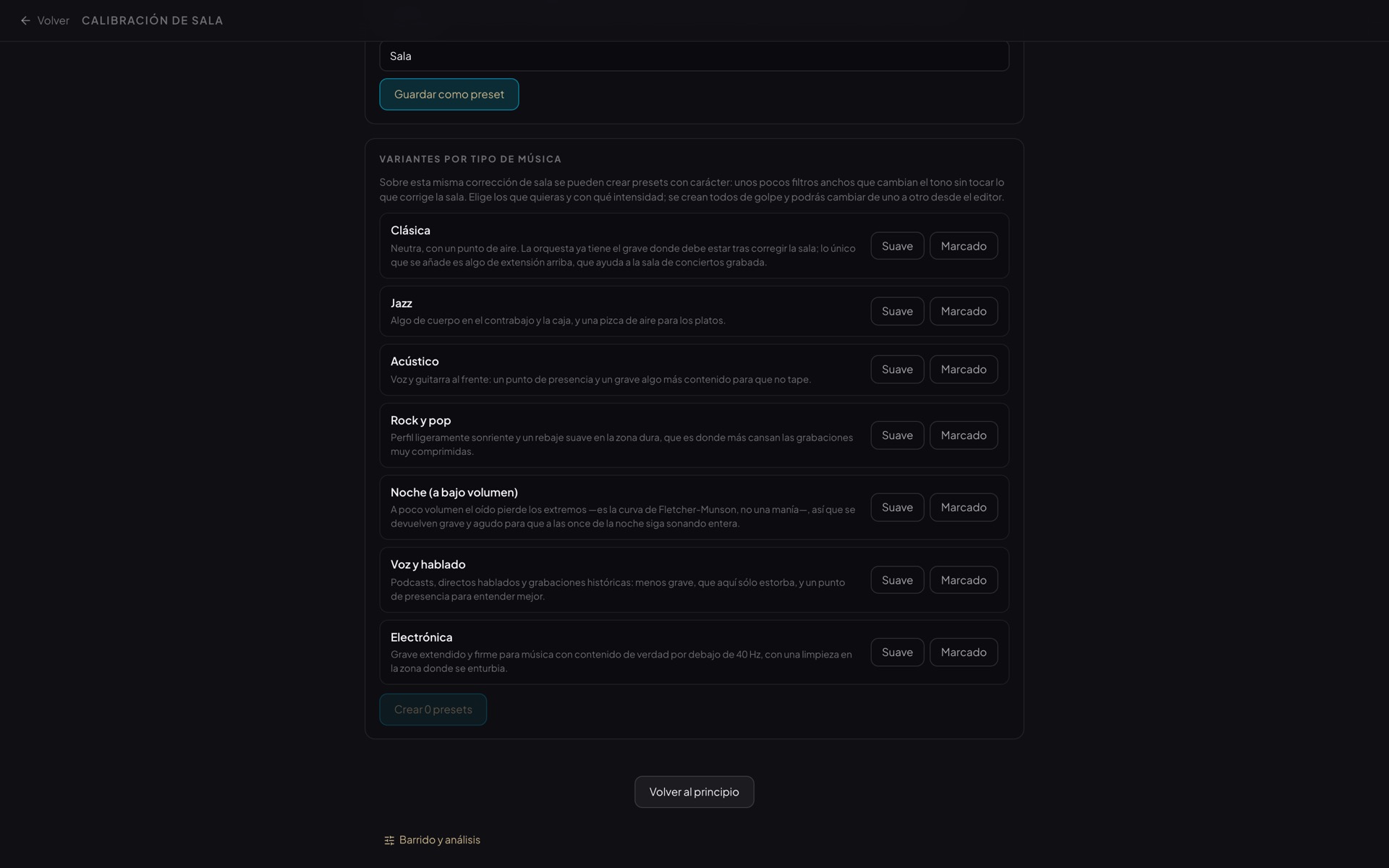This screenshot has height=868, width=1389.
Task: Pick Suave for Noche (a bajo volumen)
Action: coord(897,507)
